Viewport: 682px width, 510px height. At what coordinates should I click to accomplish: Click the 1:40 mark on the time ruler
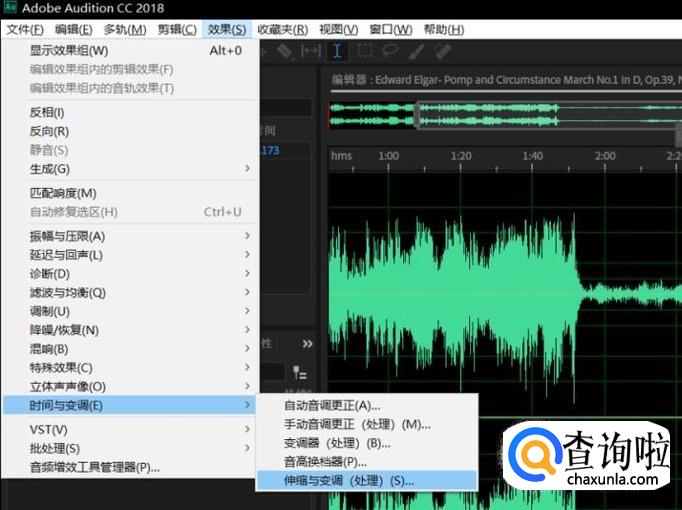click(533, 156)
